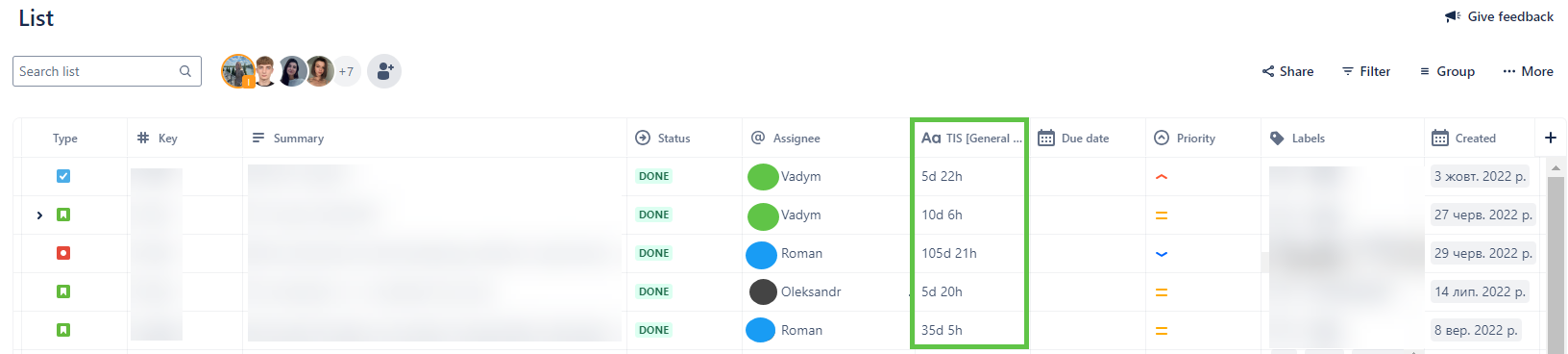Click the +7 more avatars badge
The height and width of the screenshot is (354, 1568).
(346, 71)
